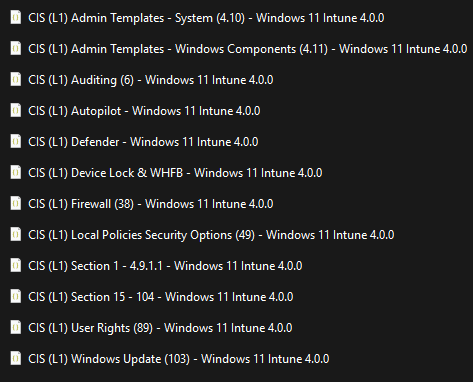Select CIS (L1) User Rights (89) name
The height and width of the screenshot is (382, 473).
coord(160,328)
